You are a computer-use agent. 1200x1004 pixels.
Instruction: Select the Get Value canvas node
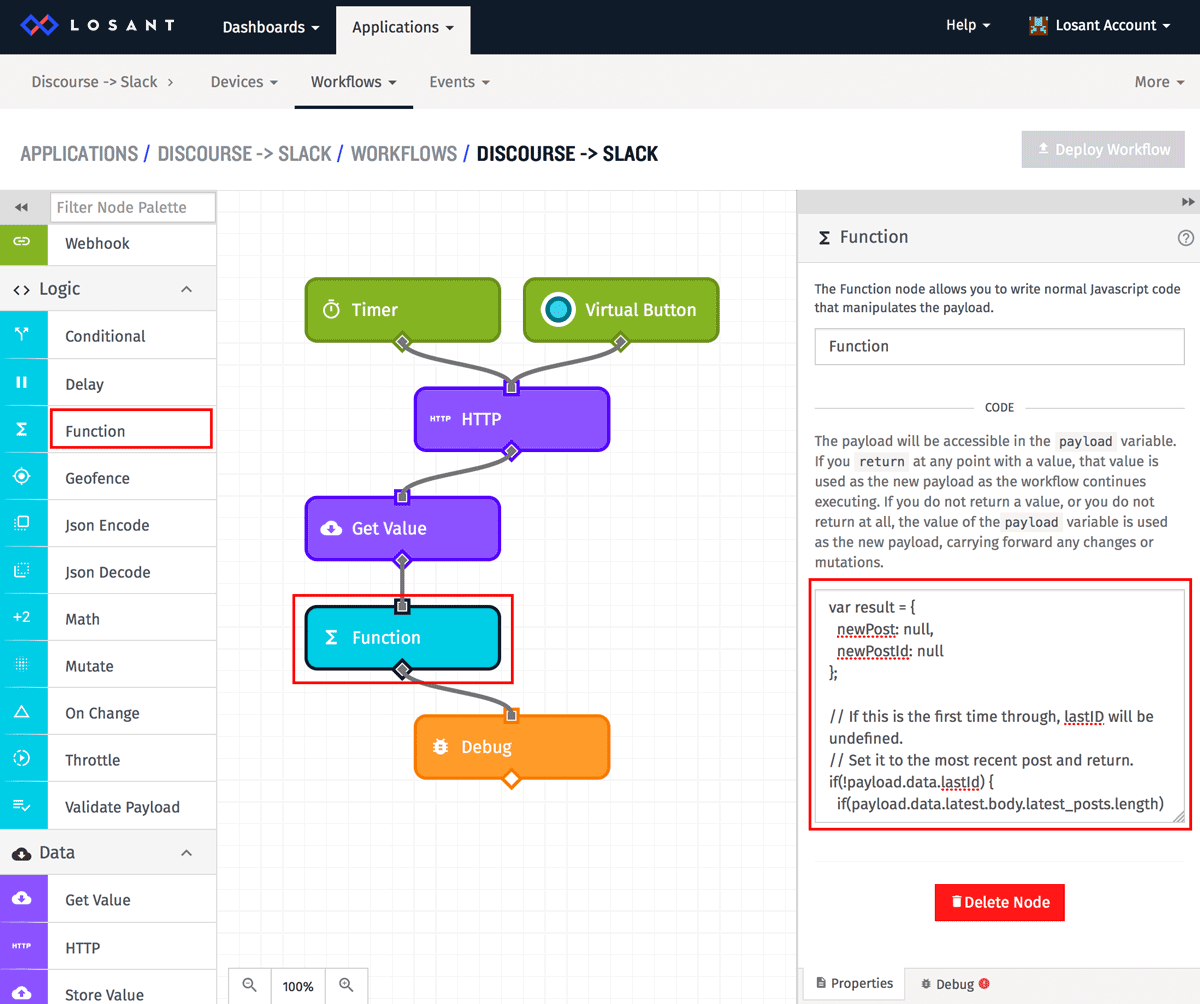point(402,528)
